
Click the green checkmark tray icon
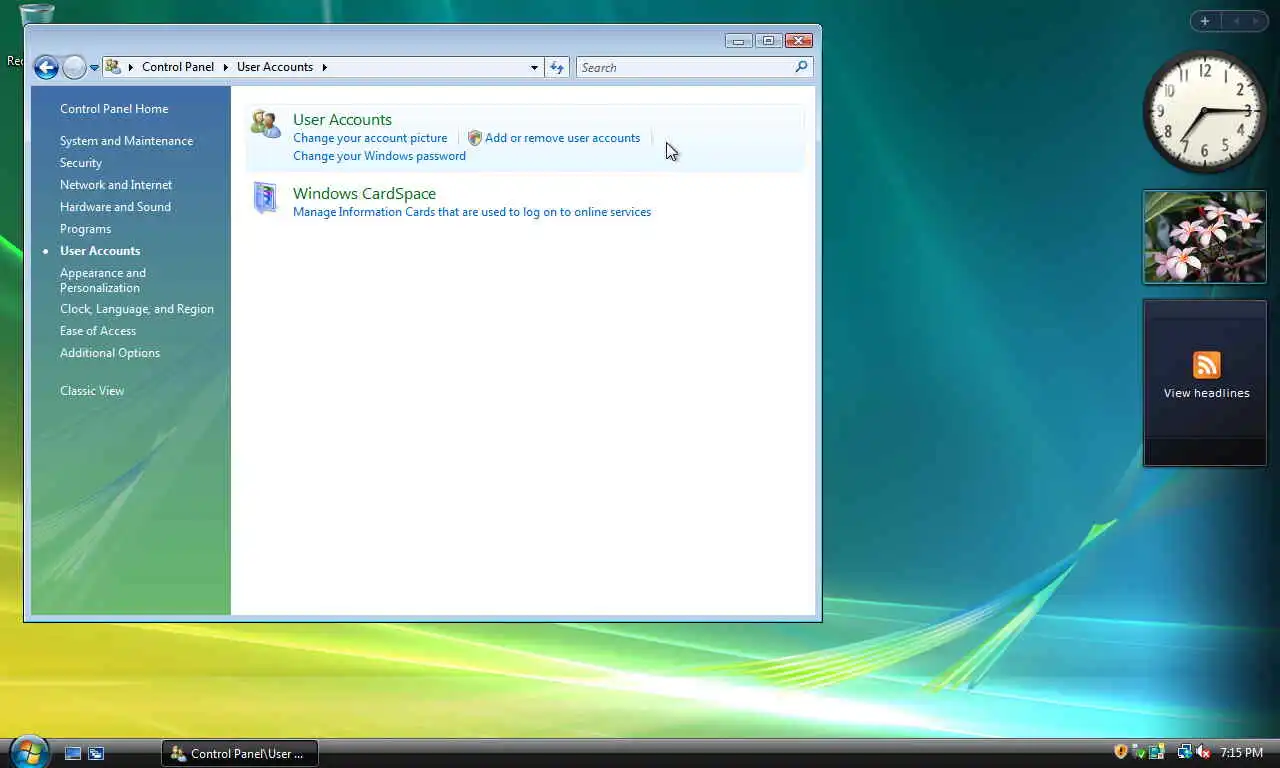pos(1138,752)
